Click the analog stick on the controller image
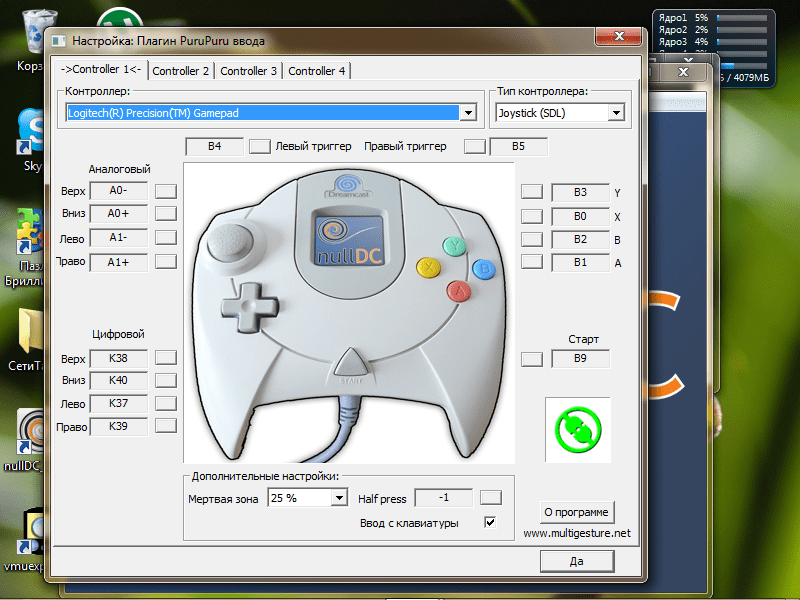 (231, 242)
